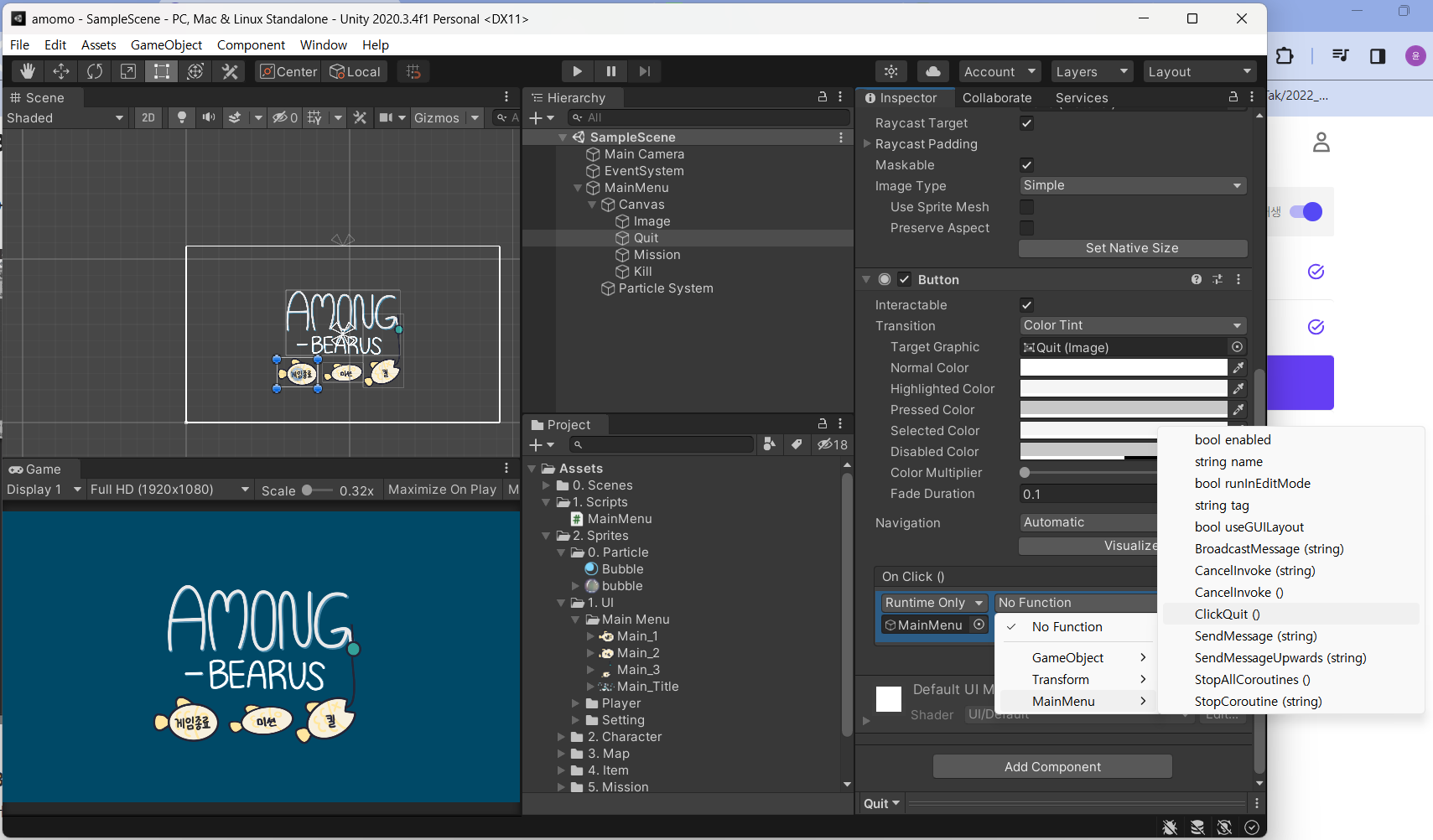Open Gizmos button in Scene view
Image resolution: width=1433 pixels, height=840 pixels.
coord(436,117)
